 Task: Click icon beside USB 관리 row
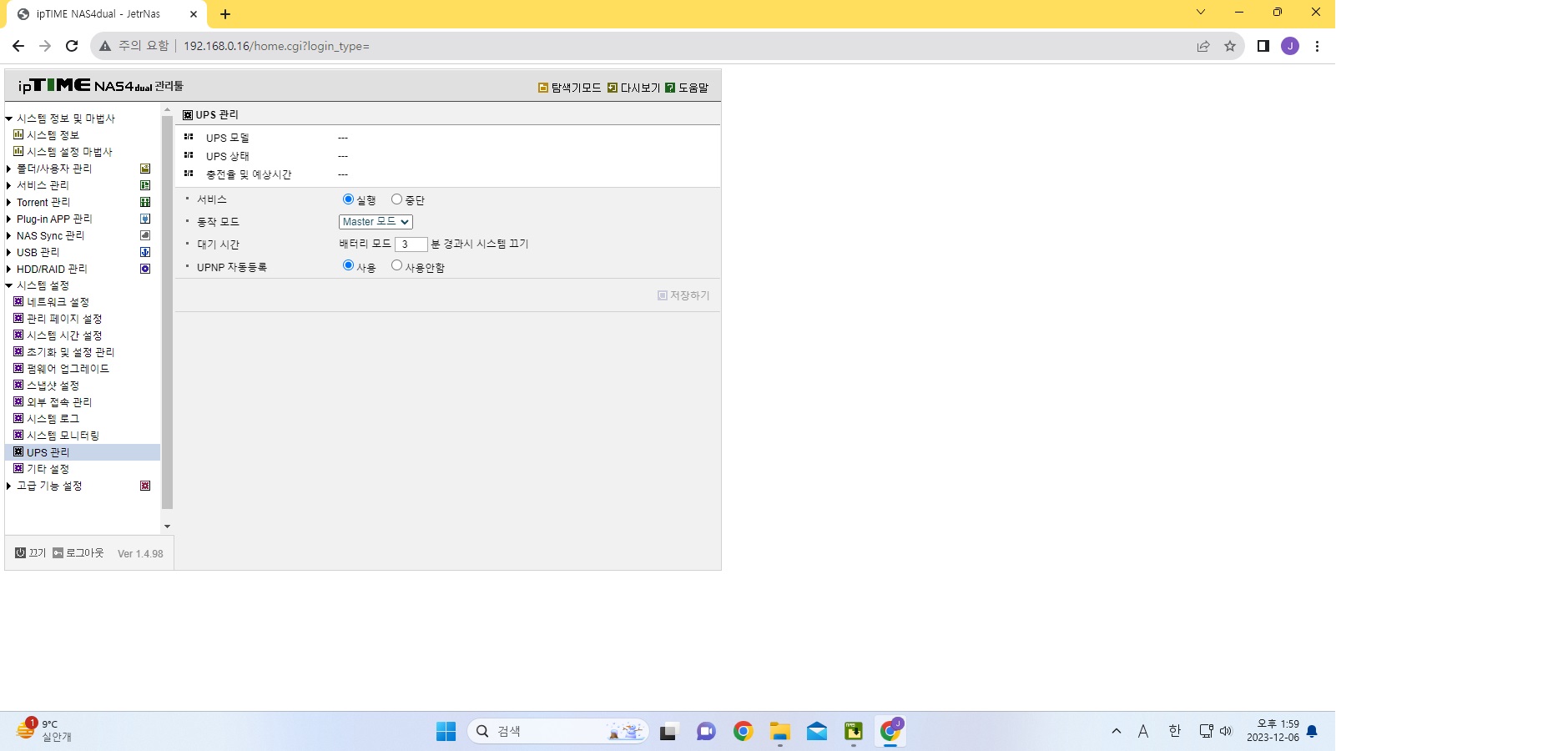[x=145, y=252]
